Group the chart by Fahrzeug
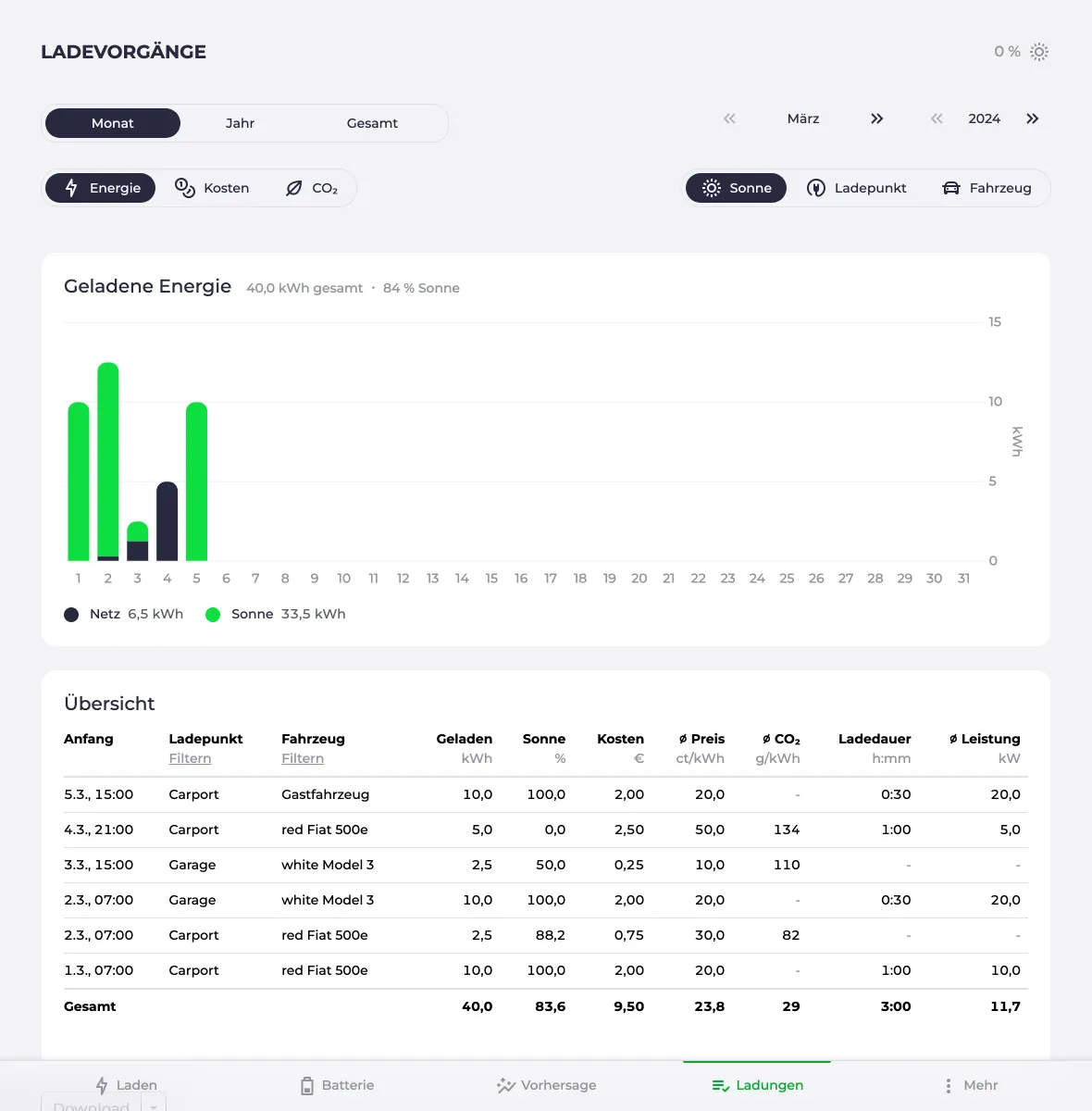This screenshot has width=1092, height=1111. click(987, 188)
